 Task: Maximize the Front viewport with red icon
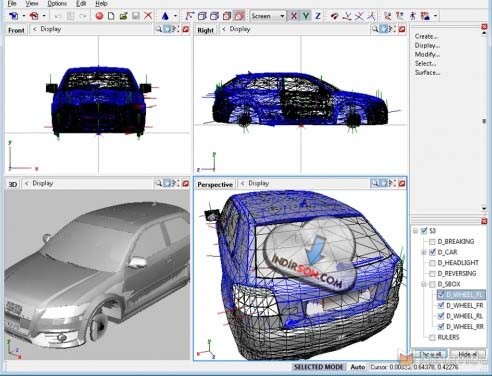pos(186,29)
